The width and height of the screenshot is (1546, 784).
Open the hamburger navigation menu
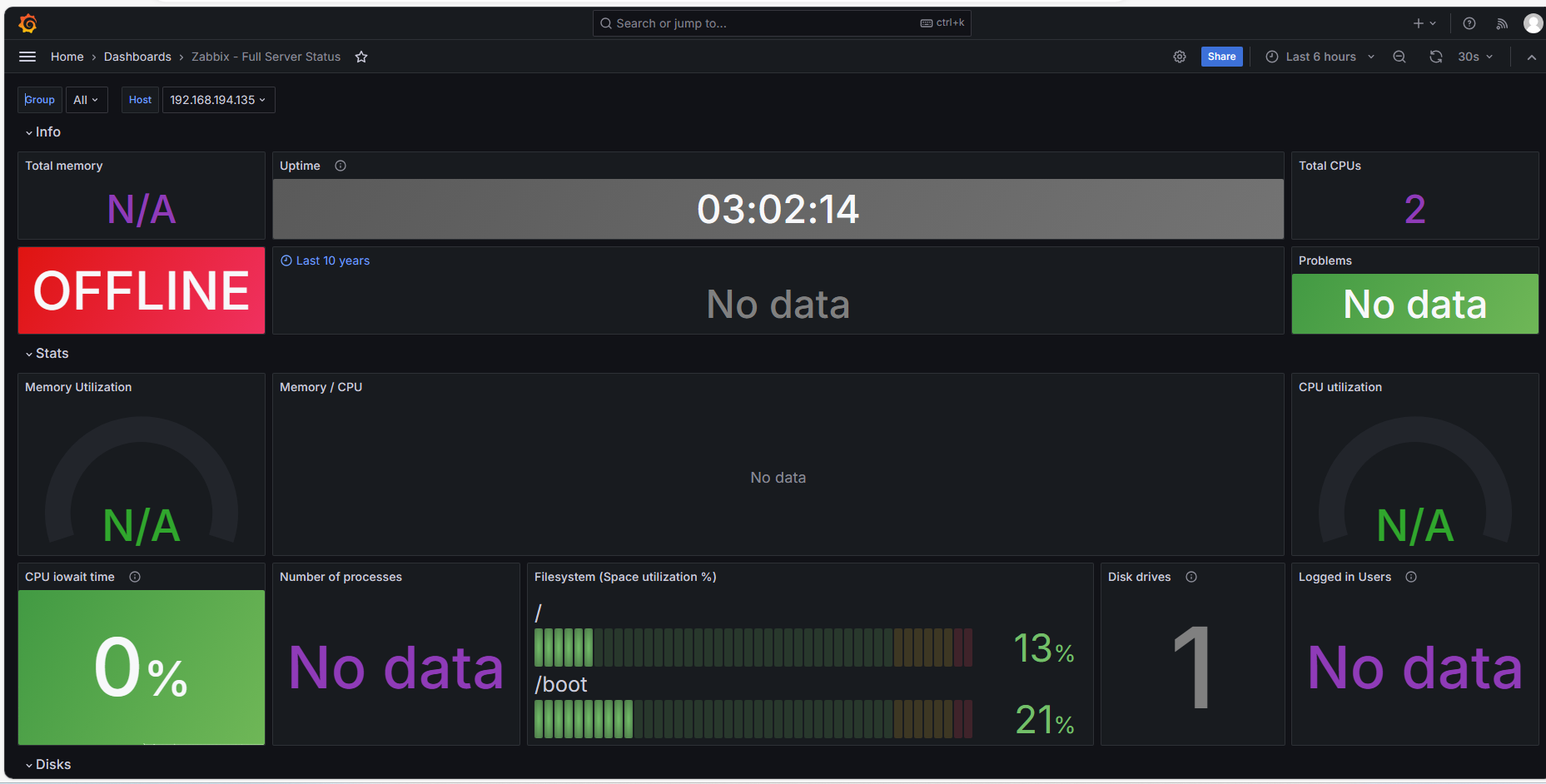(x=27, y=57)
